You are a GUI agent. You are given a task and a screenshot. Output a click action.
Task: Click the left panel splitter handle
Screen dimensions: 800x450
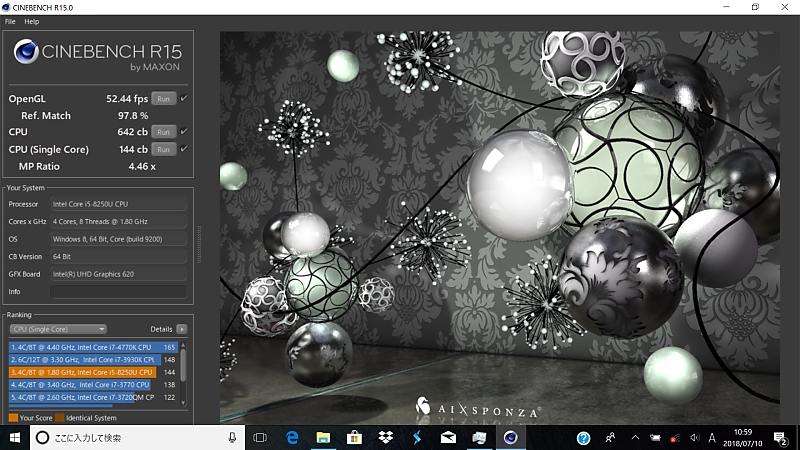tap(199, 244)
